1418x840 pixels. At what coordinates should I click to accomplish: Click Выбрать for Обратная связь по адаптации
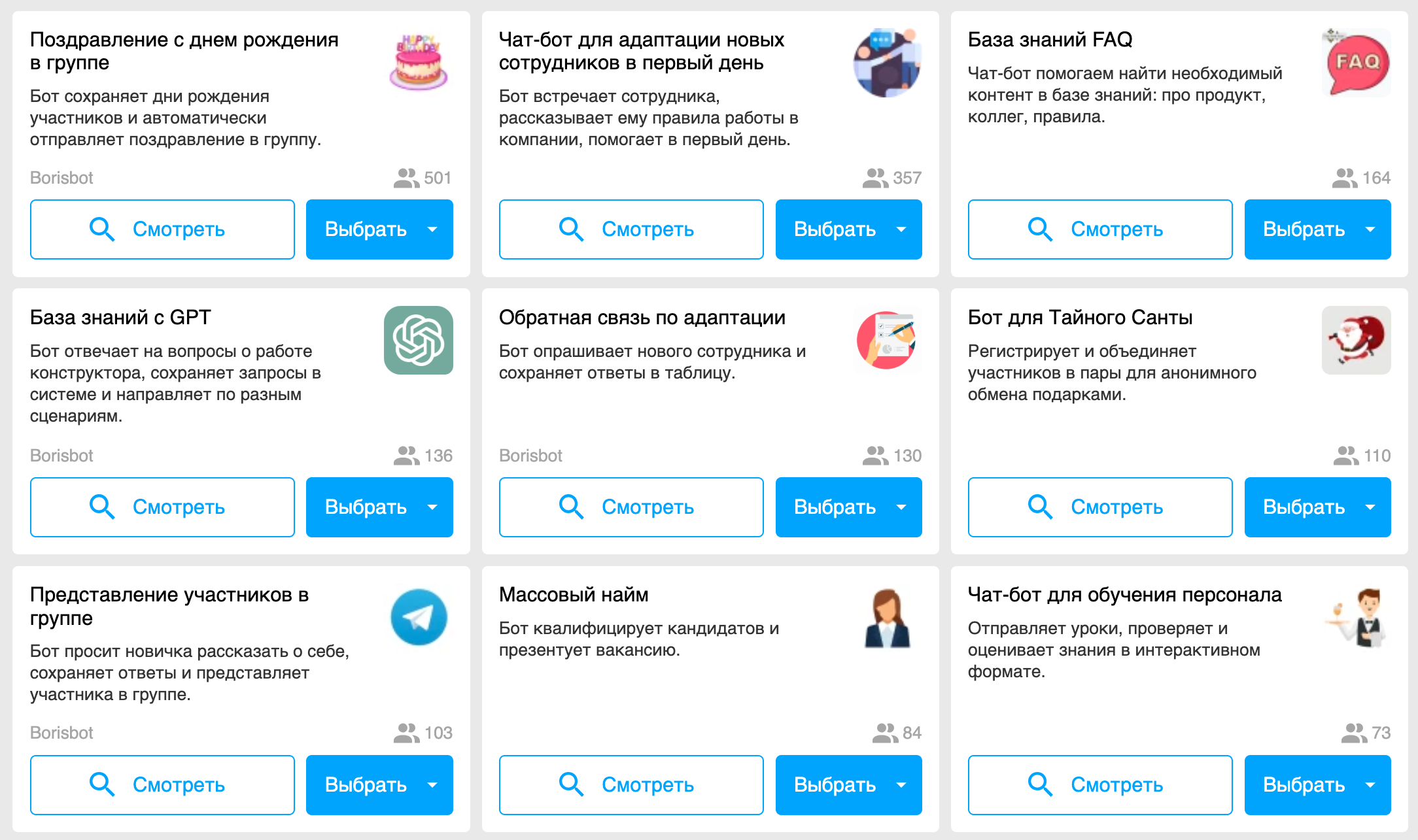(835, 507)
